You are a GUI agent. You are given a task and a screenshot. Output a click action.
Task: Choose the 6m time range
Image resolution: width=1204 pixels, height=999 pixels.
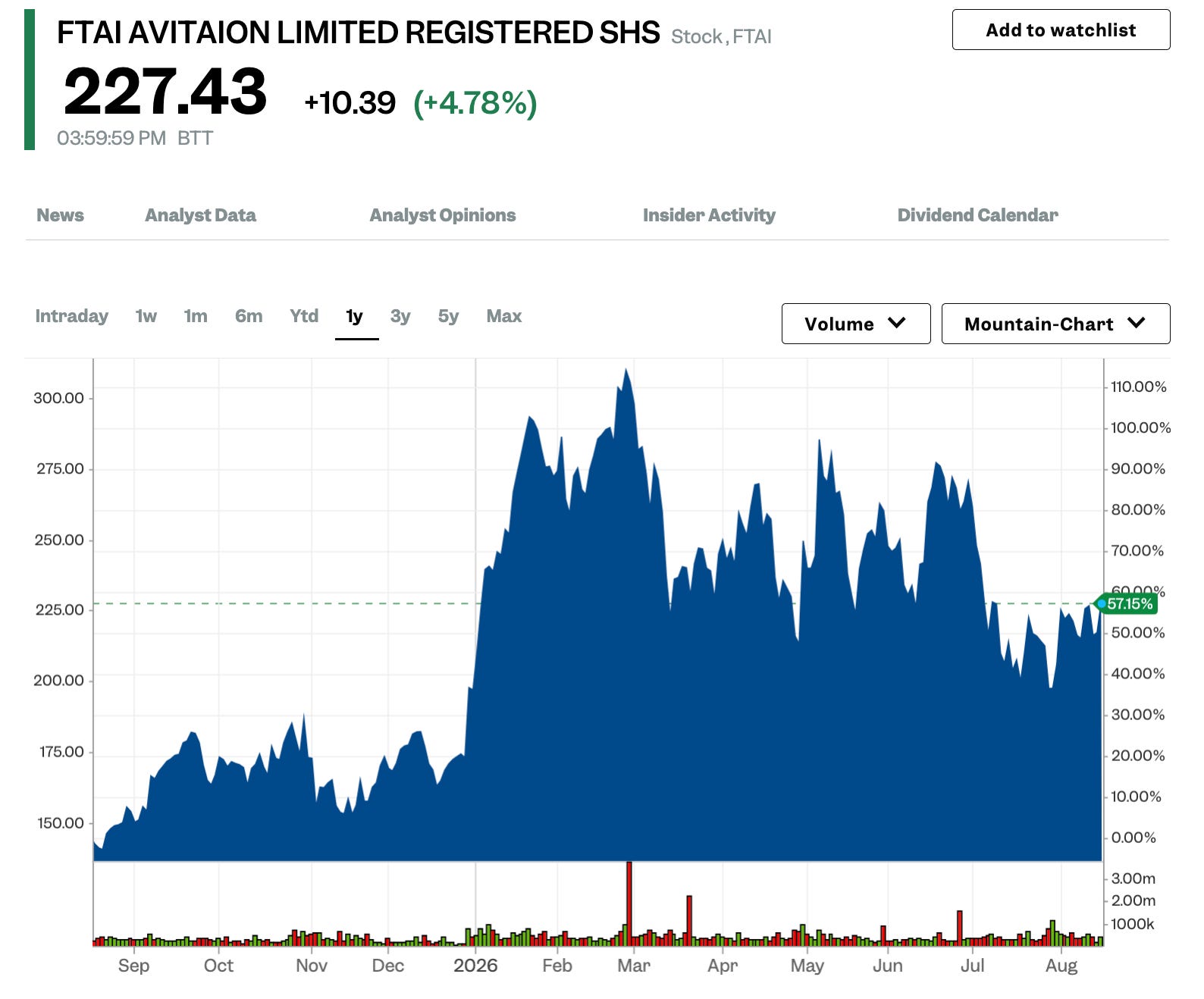coord(249,316)
